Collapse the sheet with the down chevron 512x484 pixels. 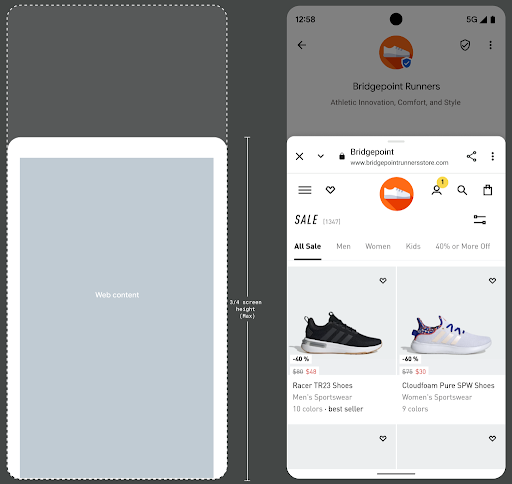point(321,156)
